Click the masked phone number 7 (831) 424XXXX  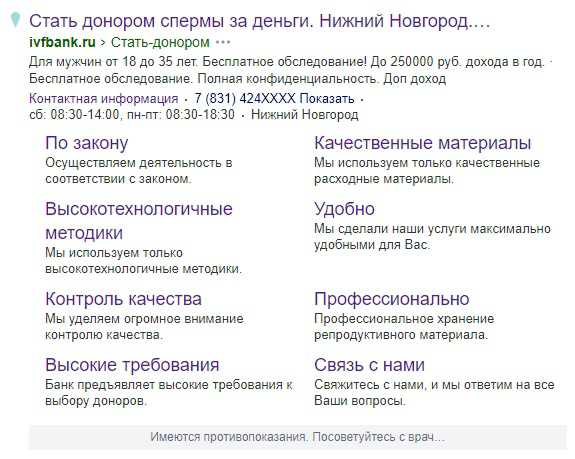click(x=245, y=99)
